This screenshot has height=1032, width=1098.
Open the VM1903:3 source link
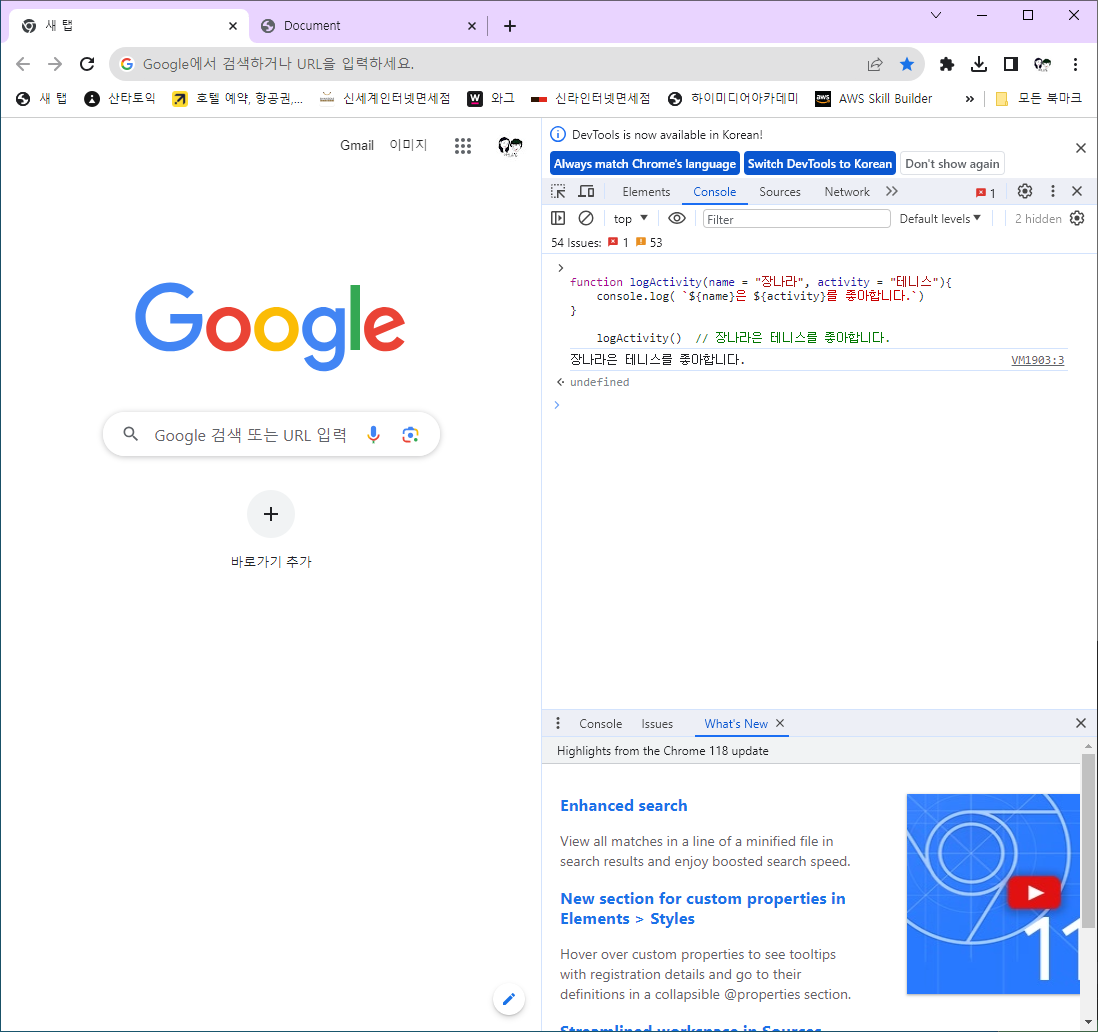pyautogui.click(x=1037, y=361)
